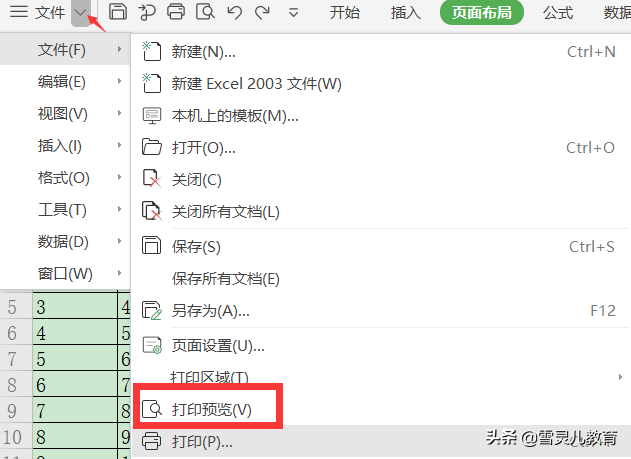Click the floppy icon beside 保存(S)
The height and width of the screenshot is (459, 631).
tap(151, 246)
